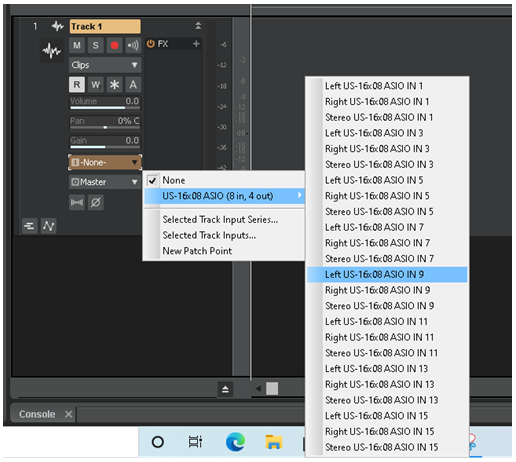Select Right US-16x08 ASIO IN 5
516x462 pixels.
tap(387, 196)
